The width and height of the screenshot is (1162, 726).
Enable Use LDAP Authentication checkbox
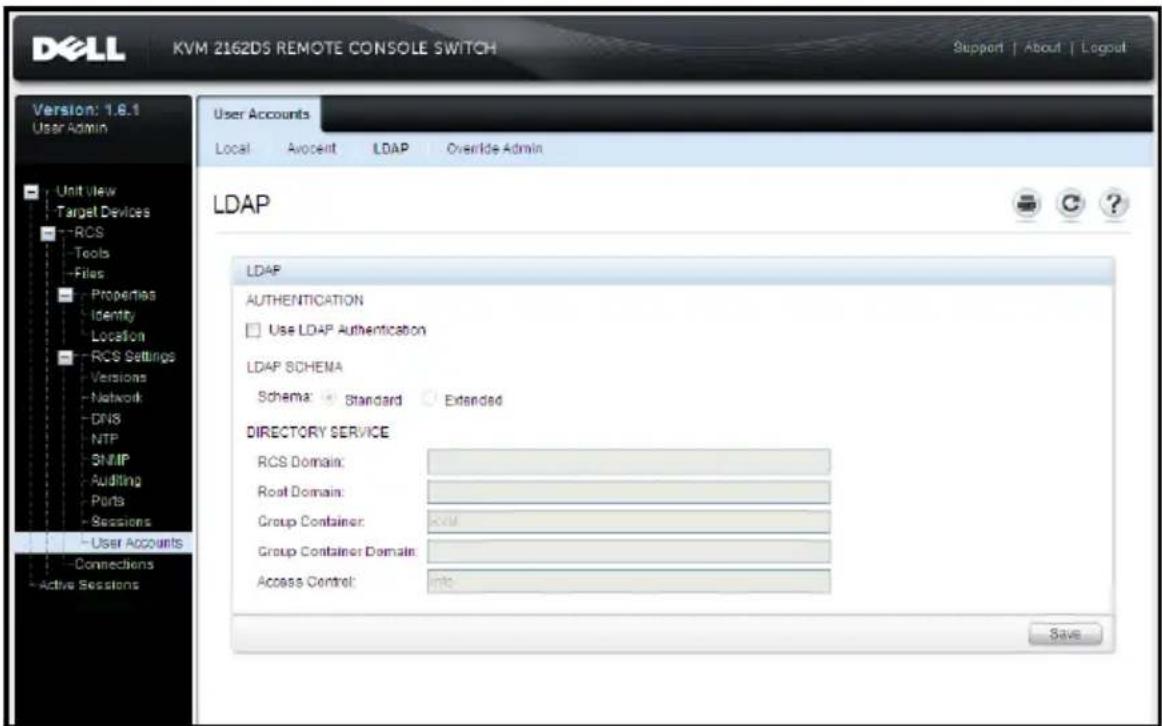pos(254,330)
